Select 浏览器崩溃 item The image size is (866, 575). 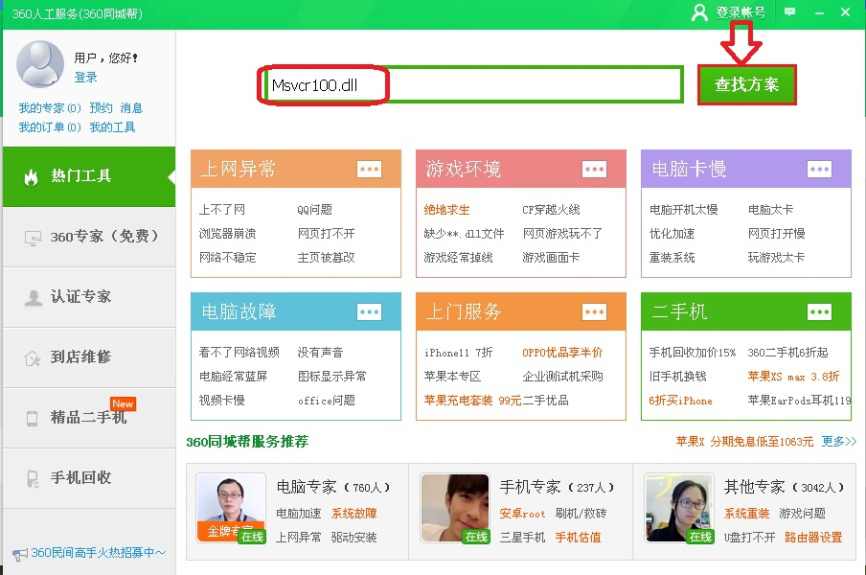point(228,234)
